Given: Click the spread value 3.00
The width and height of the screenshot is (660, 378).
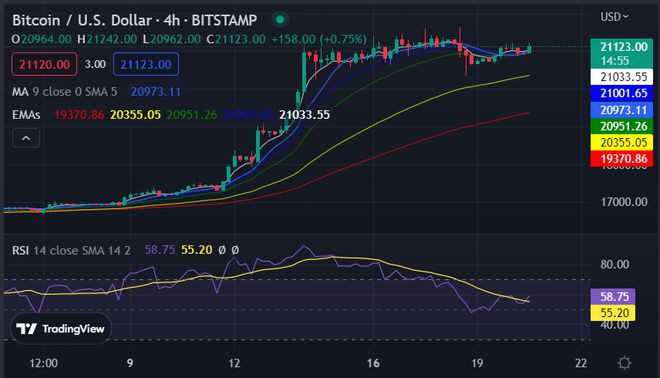Looking at the screenshot, I should tap(95, 64).
